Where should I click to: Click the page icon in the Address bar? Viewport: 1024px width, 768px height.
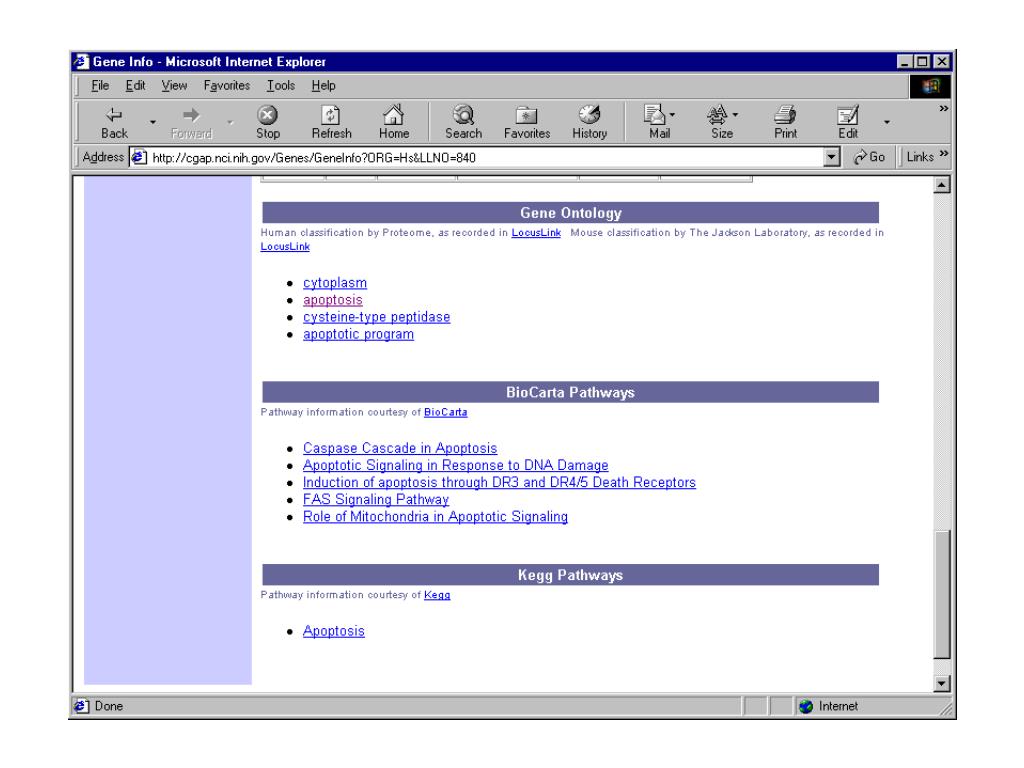tap(139, 157)
